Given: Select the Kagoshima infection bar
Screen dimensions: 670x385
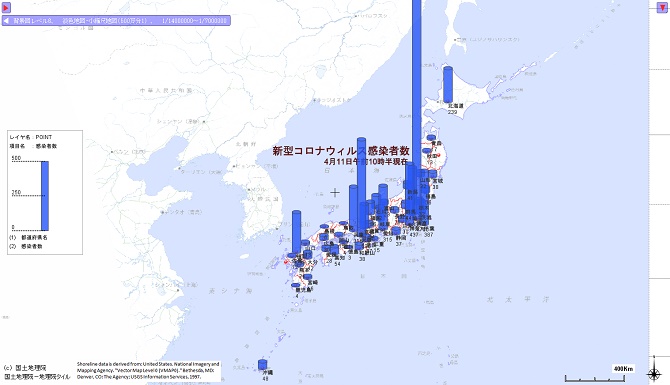Looking at the screenshot, I should pyautogui.click(x=296, y=285).
